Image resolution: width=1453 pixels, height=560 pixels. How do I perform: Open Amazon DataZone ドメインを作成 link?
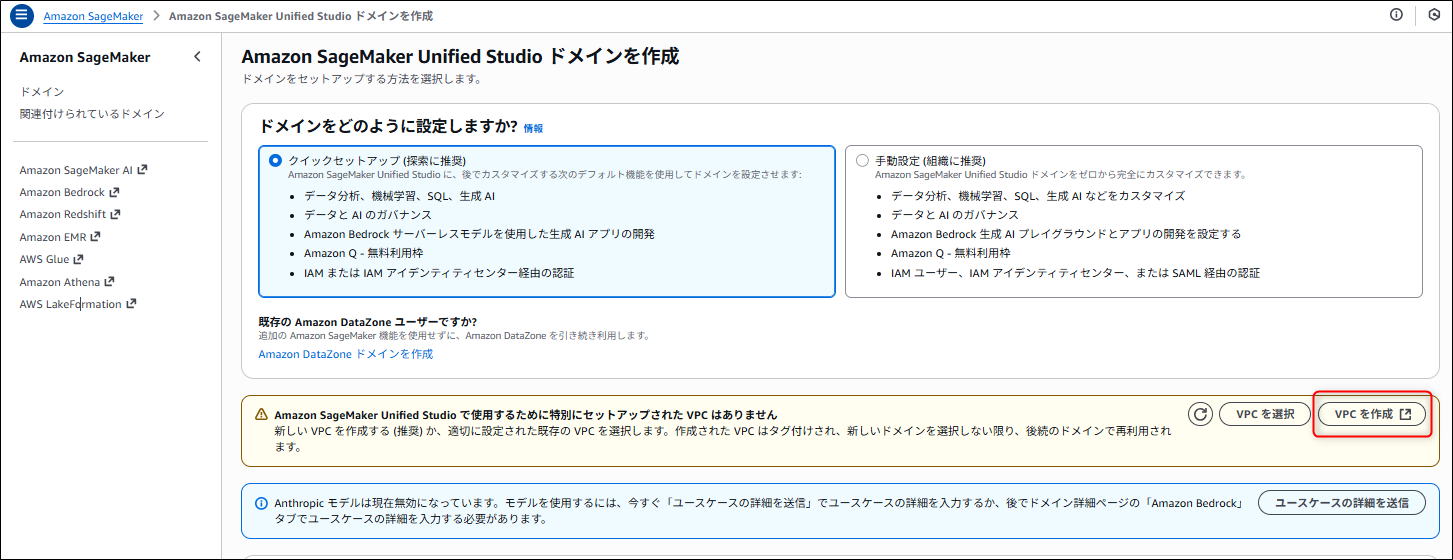[345, 354]
